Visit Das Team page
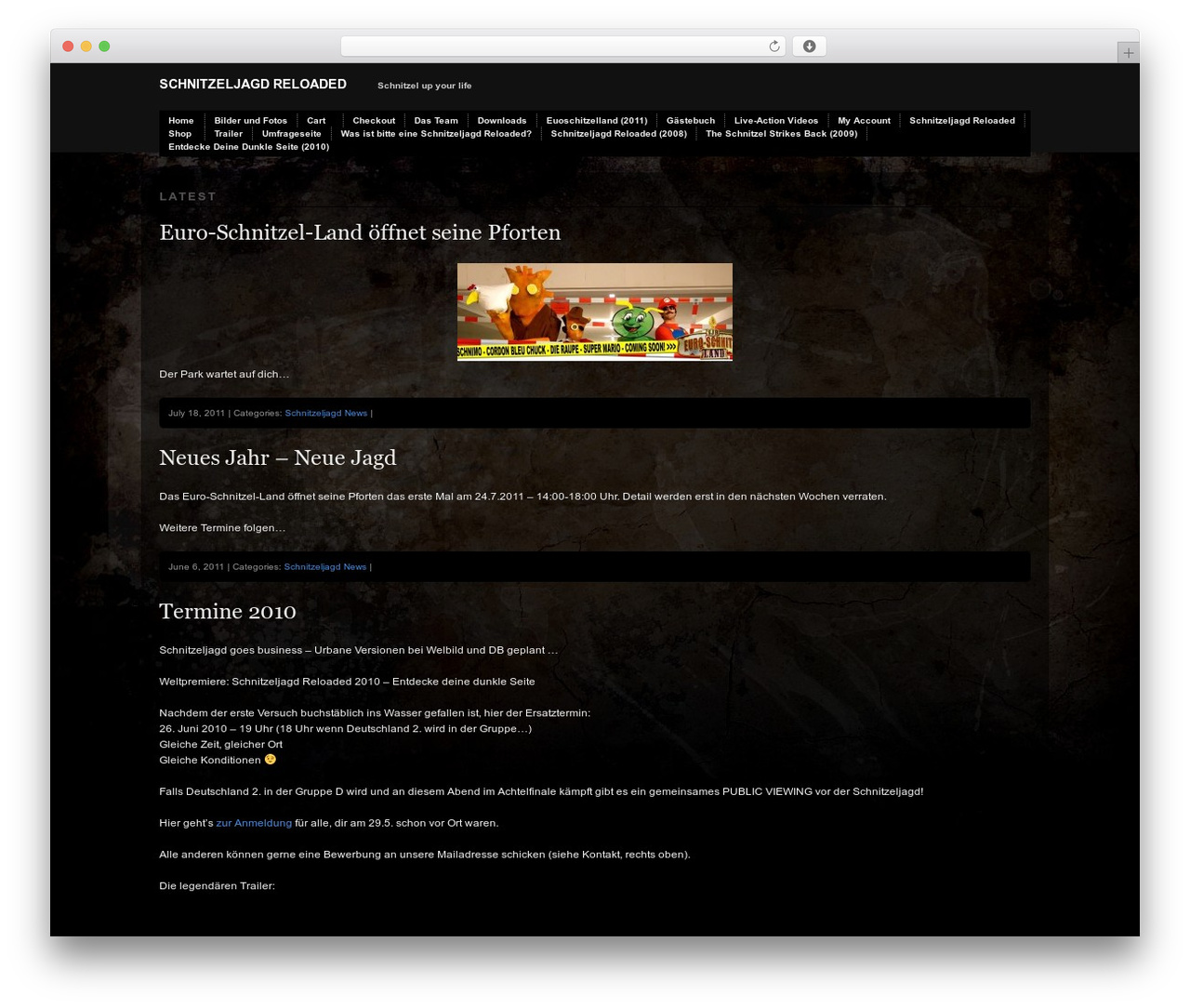Image resolution: width=1190 pixels, height=1008 pixels. click(x=436, y=121)
